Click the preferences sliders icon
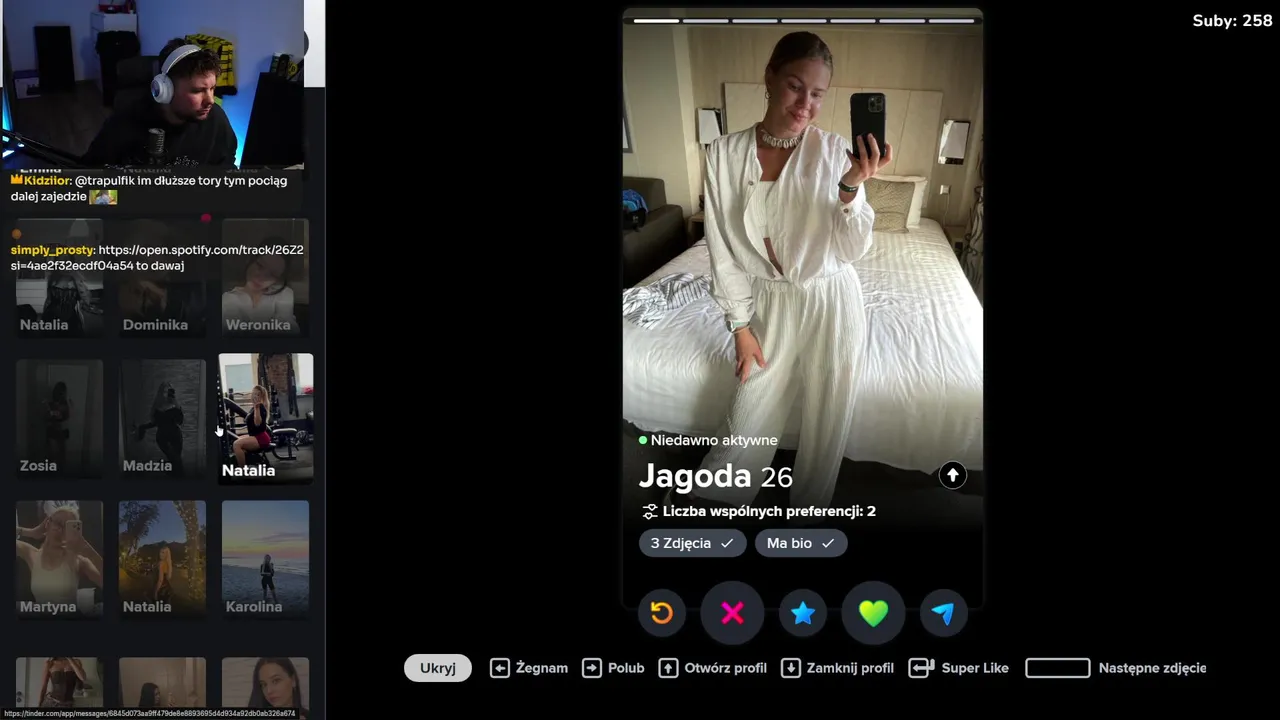 click(650, 511)
